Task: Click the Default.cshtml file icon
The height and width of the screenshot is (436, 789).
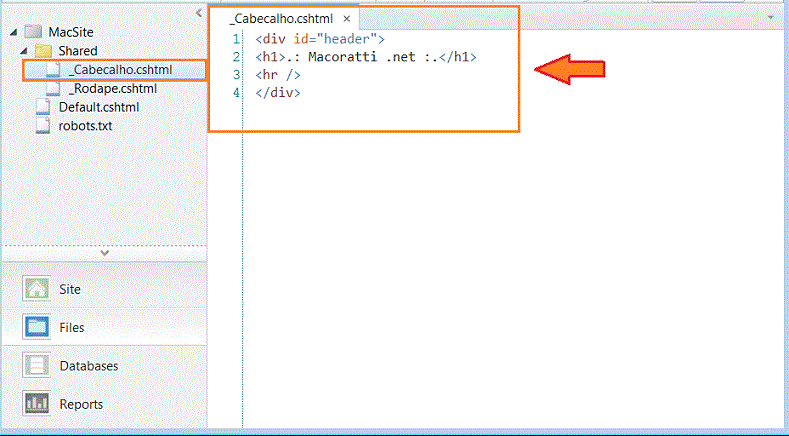Action: tap(43, 107)
